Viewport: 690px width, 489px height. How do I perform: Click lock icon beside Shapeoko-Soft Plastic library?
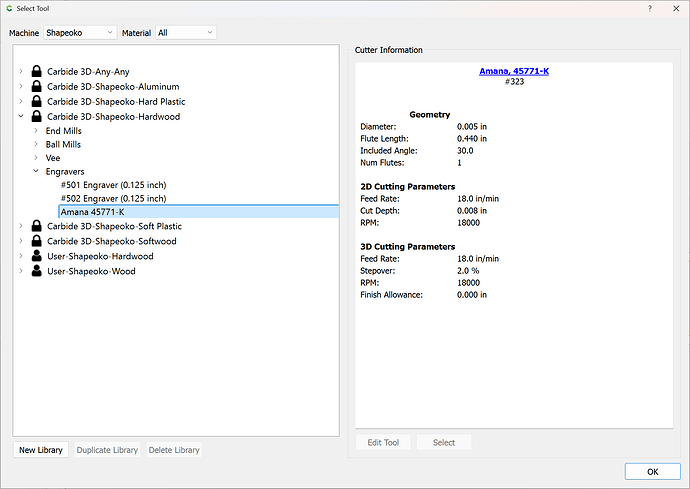point(37,226)
